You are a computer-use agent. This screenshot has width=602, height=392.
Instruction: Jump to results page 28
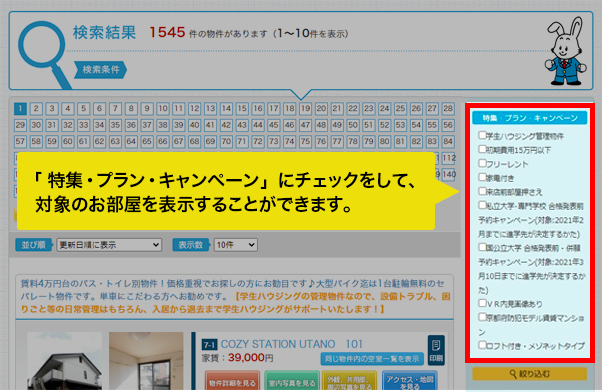448,109
